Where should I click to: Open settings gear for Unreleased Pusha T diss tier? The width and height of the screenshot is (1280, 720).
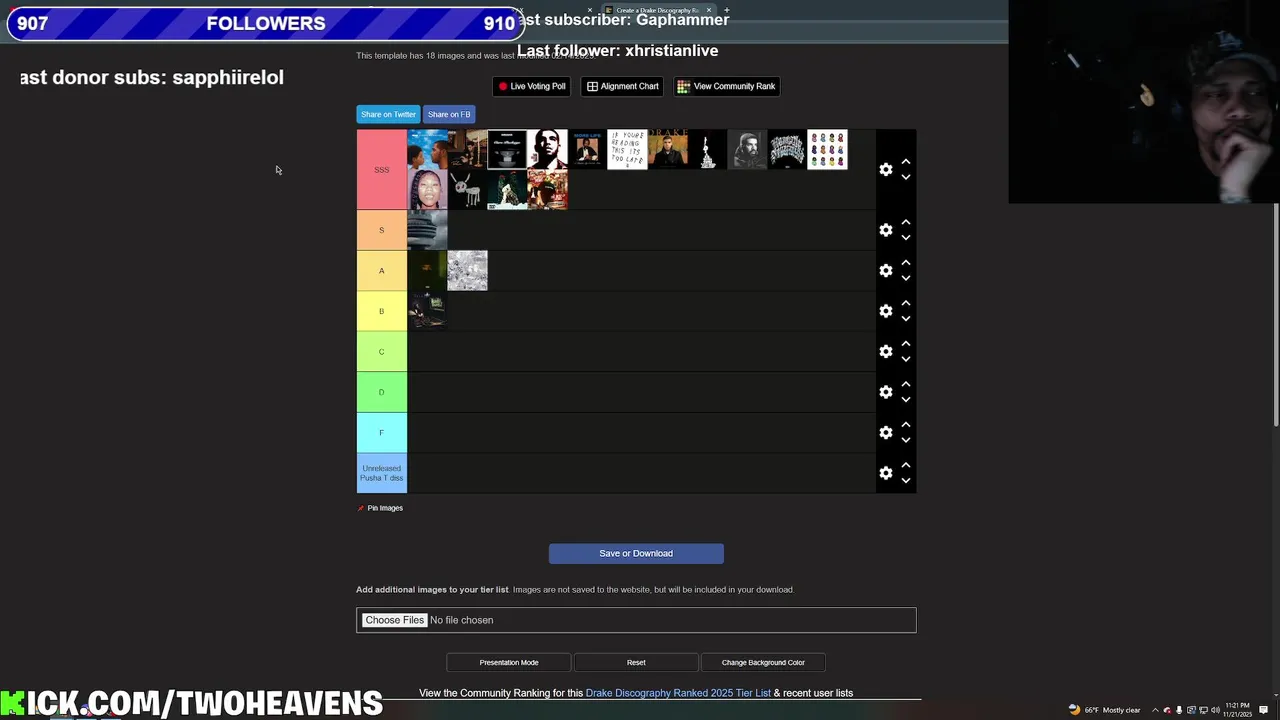tap(885, 473)
